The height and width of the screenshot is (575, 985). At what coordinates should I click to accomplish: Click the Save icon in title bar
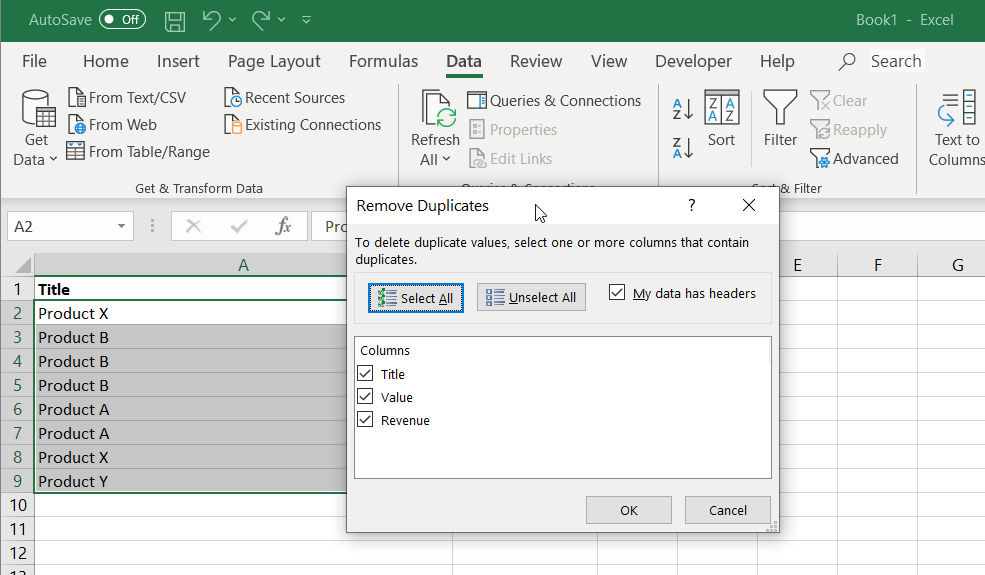coord(175,20)
